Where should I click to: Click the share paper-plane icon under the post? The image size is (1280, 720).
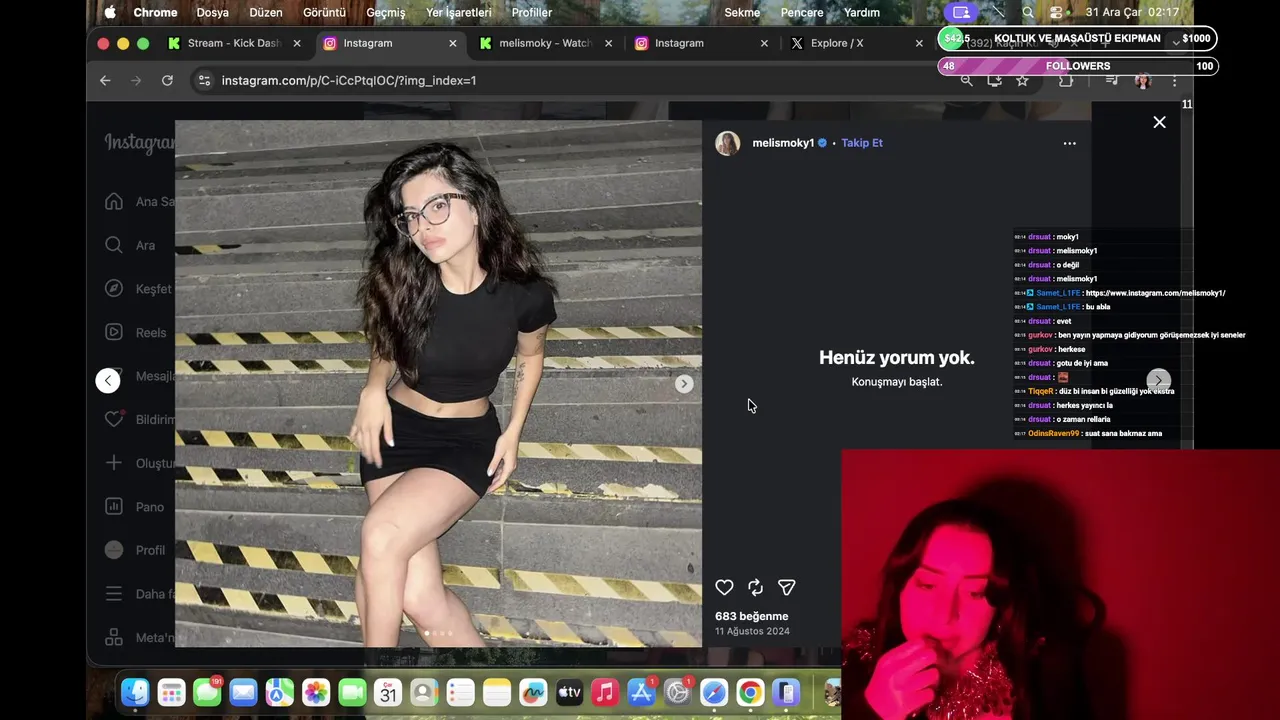point(787,588)
